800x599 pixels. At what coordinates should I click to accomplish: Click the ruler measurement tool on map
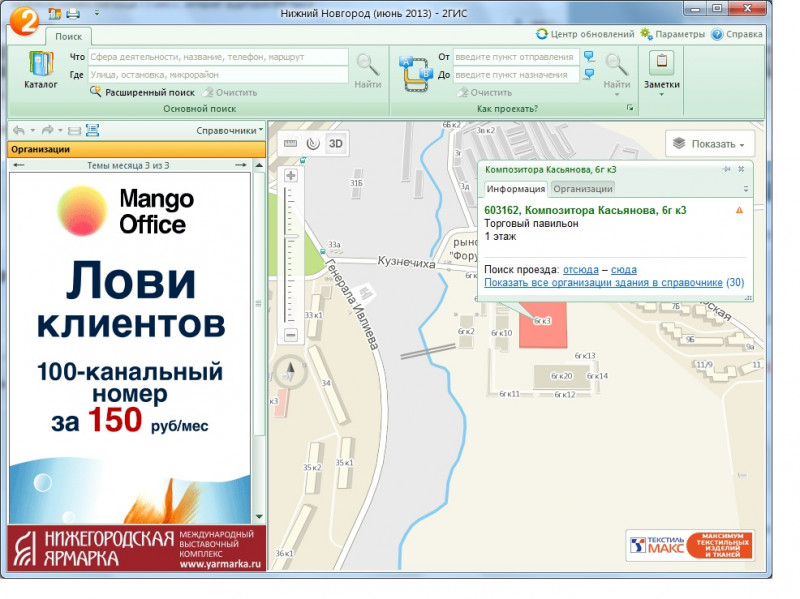point(291,143)
